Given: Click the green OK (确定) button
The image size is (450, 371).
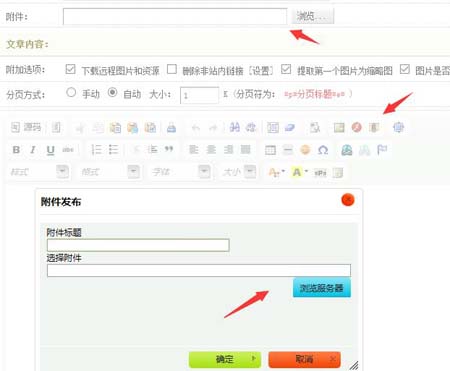Looking at the screenshot, I should pos(225,359).
